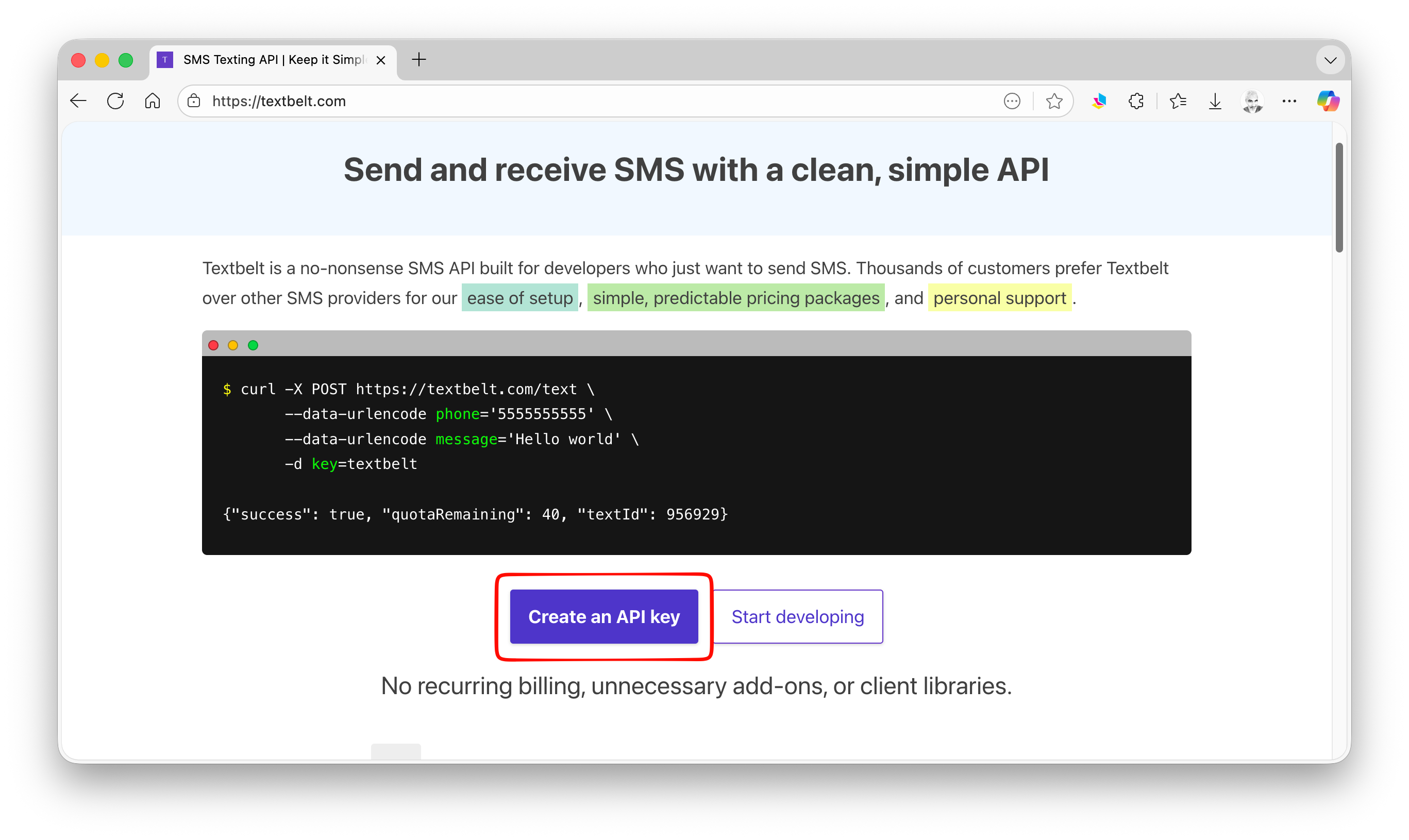Close the SMS Texting API tab
This screenshot has width=1409, height=840.
[x=381, y=60]
